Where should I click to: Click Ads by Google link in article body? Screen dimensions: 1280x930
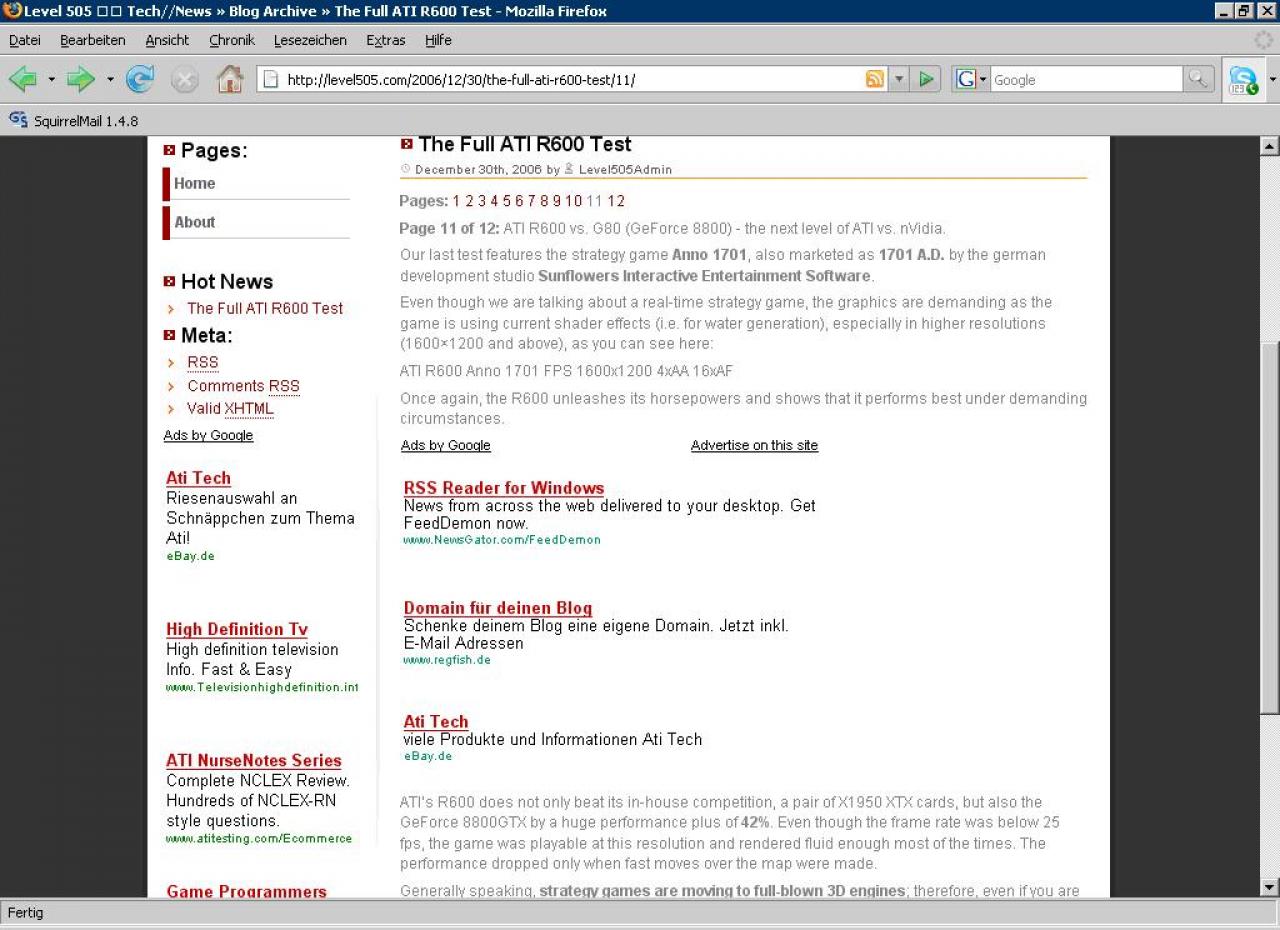[446, 445]
